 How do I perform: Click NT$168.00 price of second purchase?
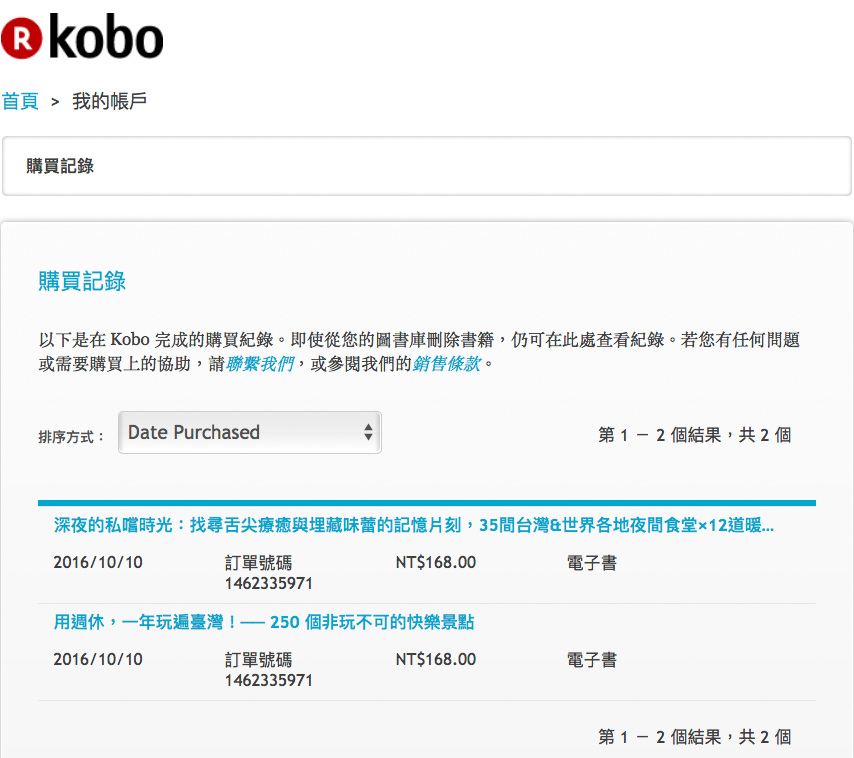coord(435,659)
